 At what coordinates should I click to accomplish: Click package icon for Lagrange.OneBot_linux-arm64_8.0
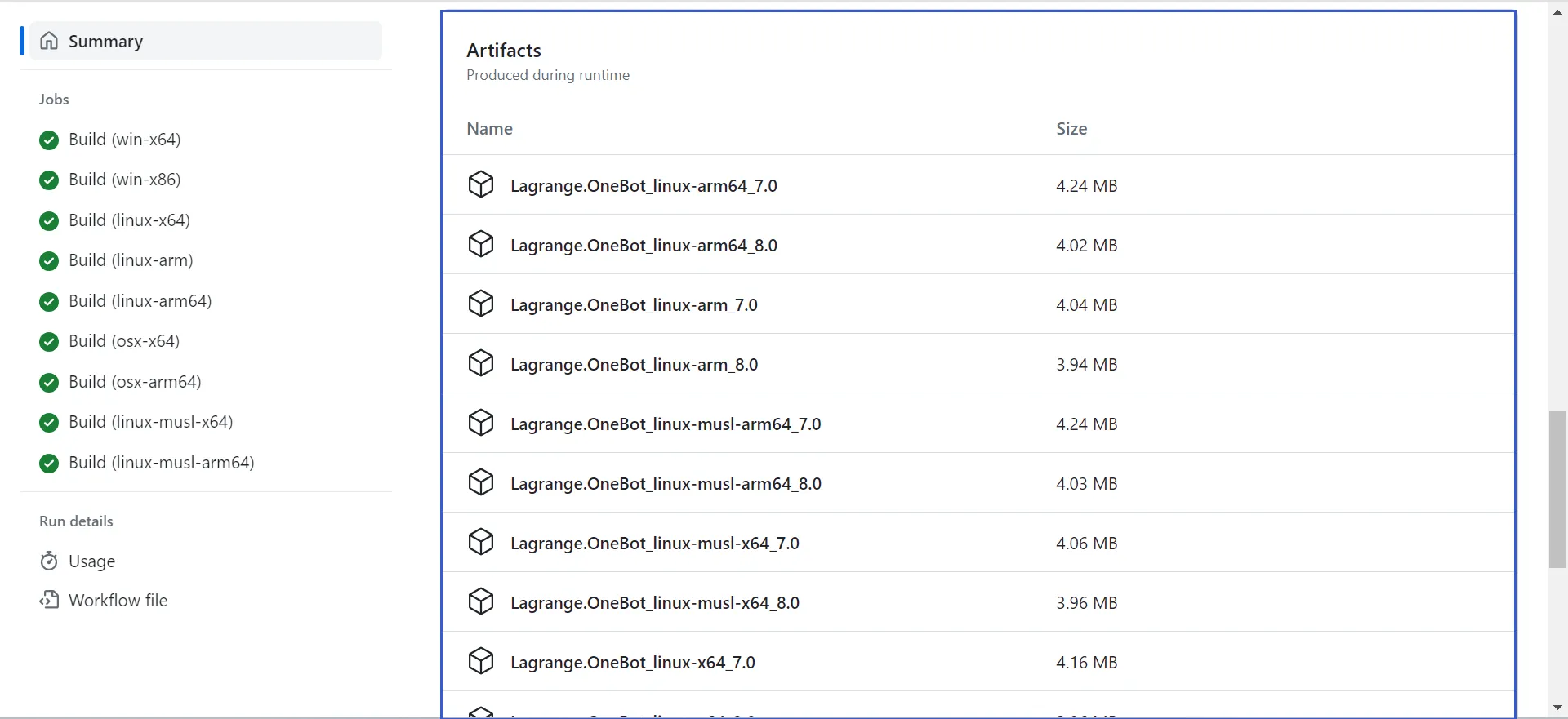click(481, 244)
